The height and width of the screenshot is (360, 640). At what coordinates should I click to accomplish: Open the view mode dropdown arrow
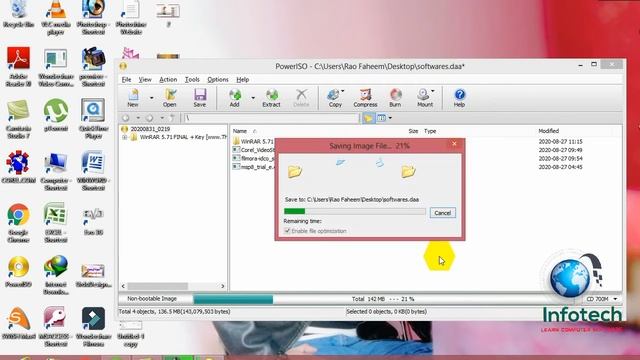coord(390,118)
